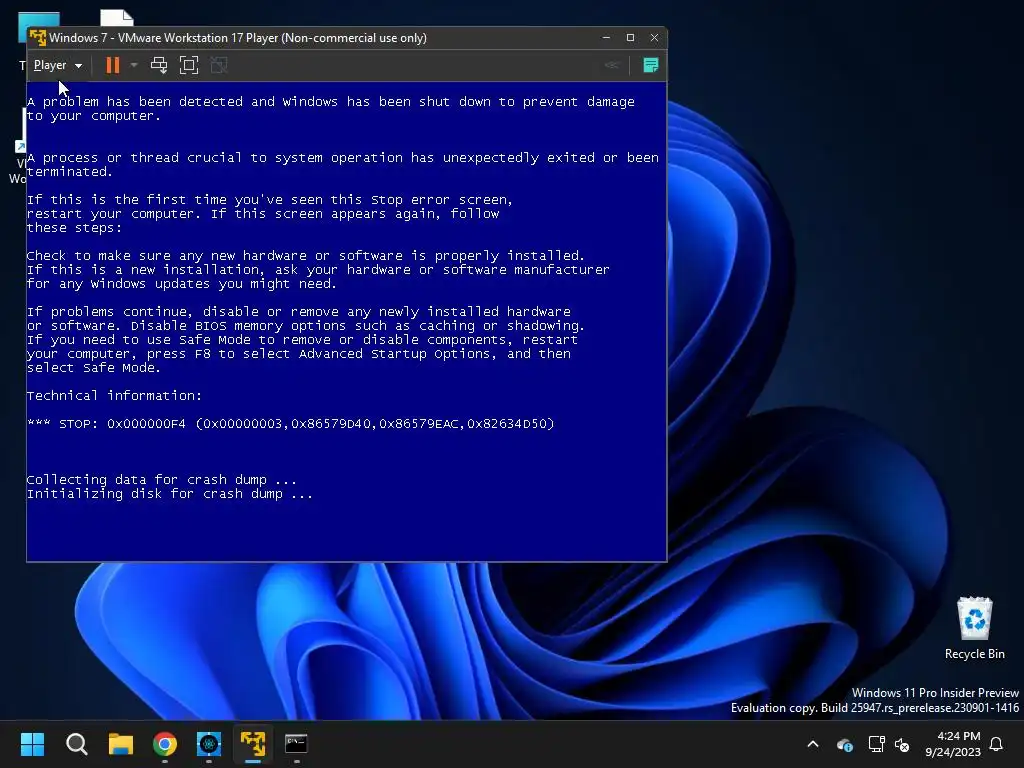Image resolution: width=1024 pixels, height=768 pixels.
Task: Open the Command Prompt taskbar icon
Action: tap(296, 744)
